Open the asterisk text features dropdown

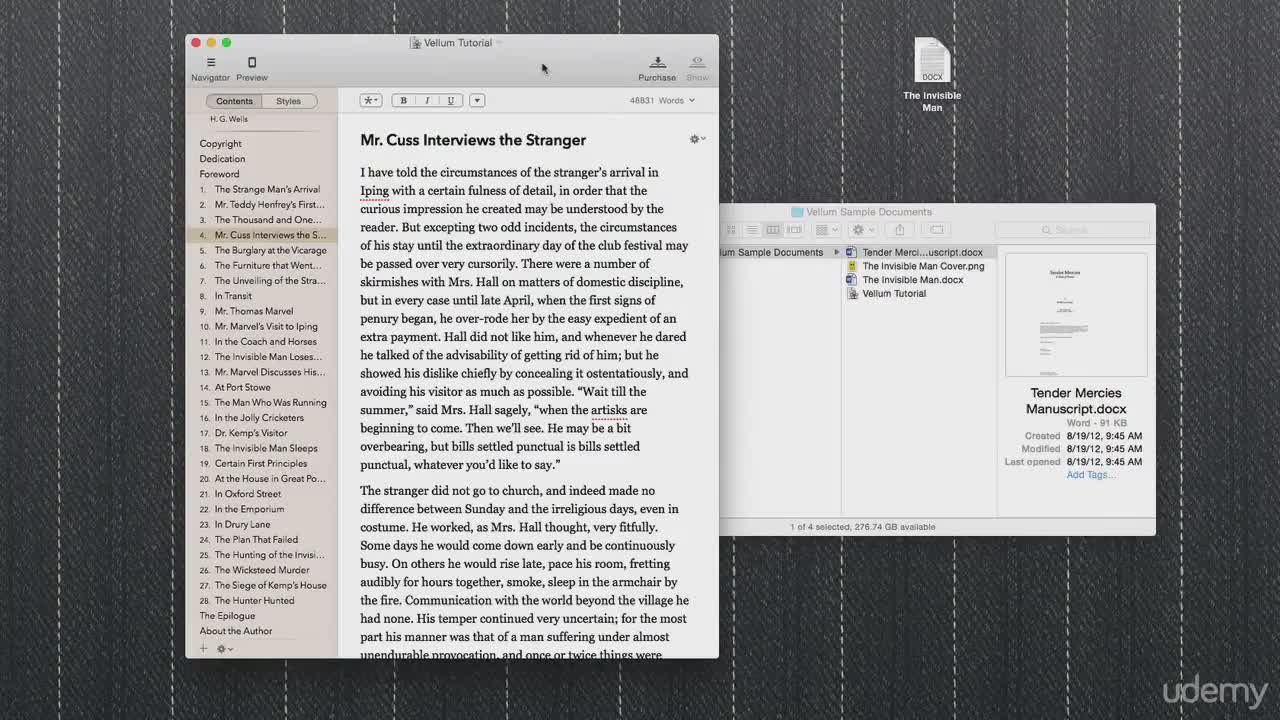tap(371, 100)
